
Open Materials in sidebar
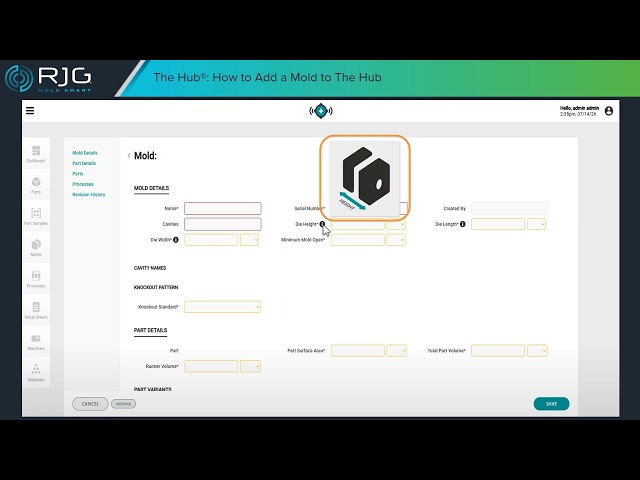pyautogui.click(x=36, y=373)
